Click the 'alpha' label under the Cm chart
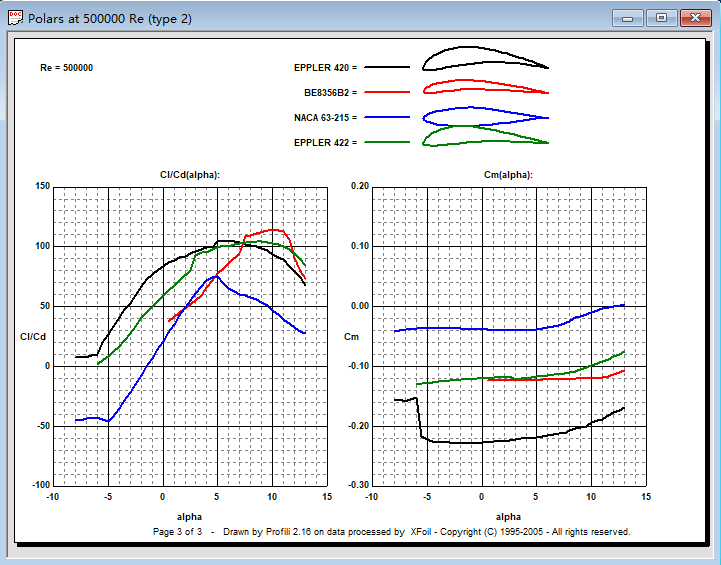 508,516
